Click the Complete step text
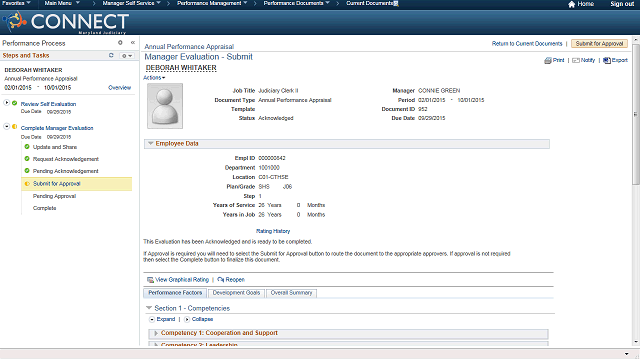Image resolution: width=640 pixels, height=360 pixels. click(44, 208)
